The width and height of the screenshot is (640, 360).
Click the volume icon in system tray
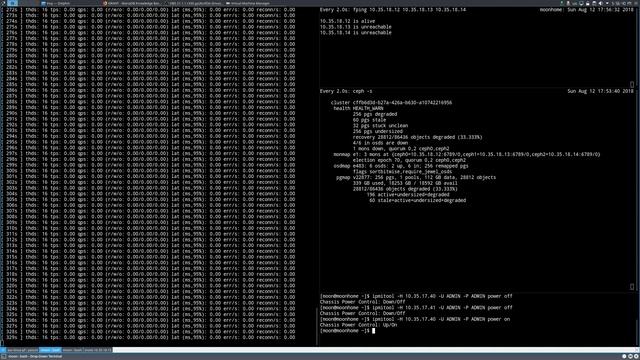pos(600,3)
